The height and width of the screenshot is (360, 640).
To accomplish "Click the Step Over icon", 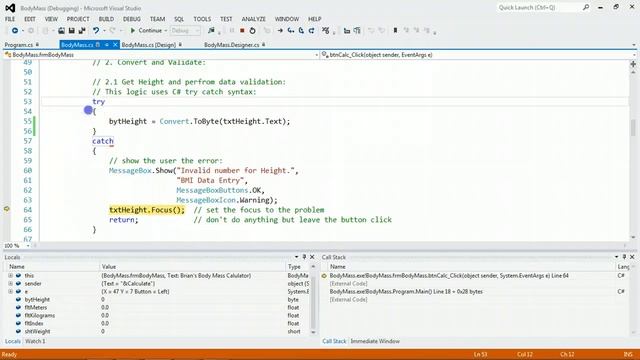I will coord(301,31).
